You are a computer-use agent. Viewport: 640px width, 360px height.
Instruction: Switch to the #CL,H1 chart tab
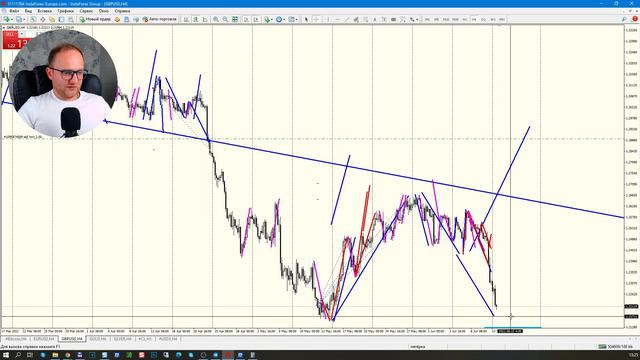click(145, 339)
